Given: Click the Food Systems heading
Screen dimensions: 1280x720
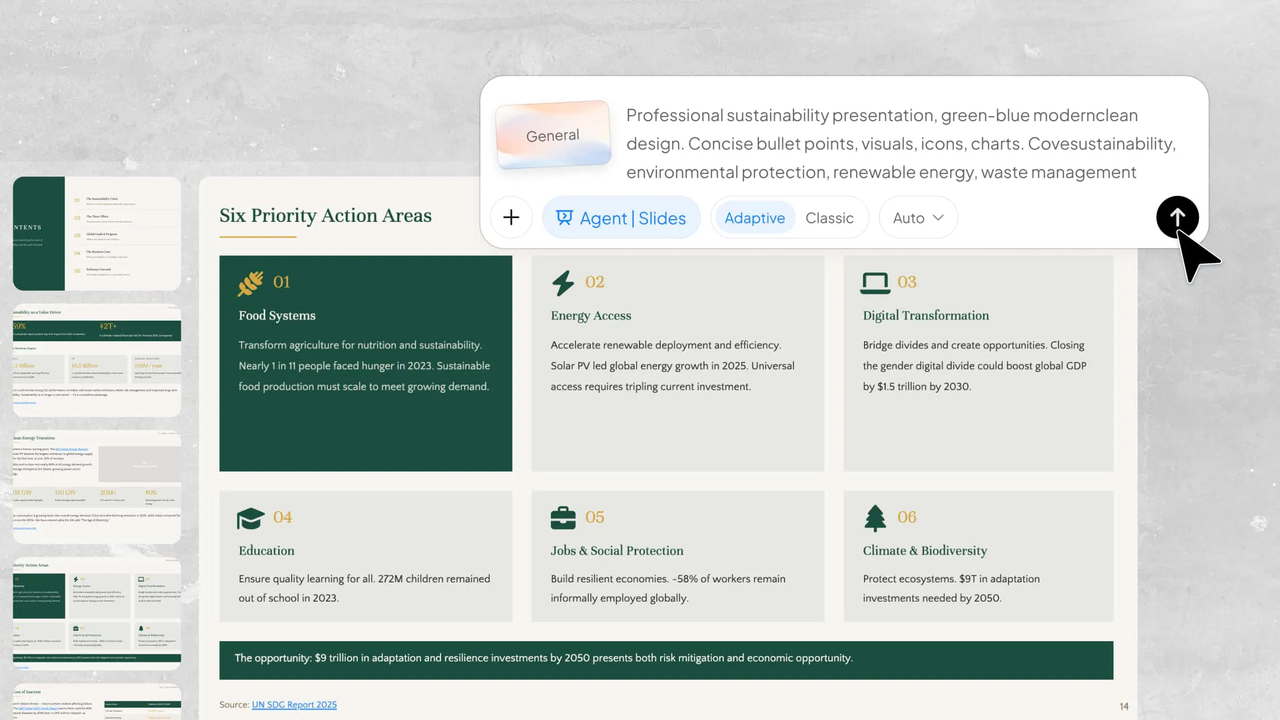Looking at the screenshot, I should [277, 315].
